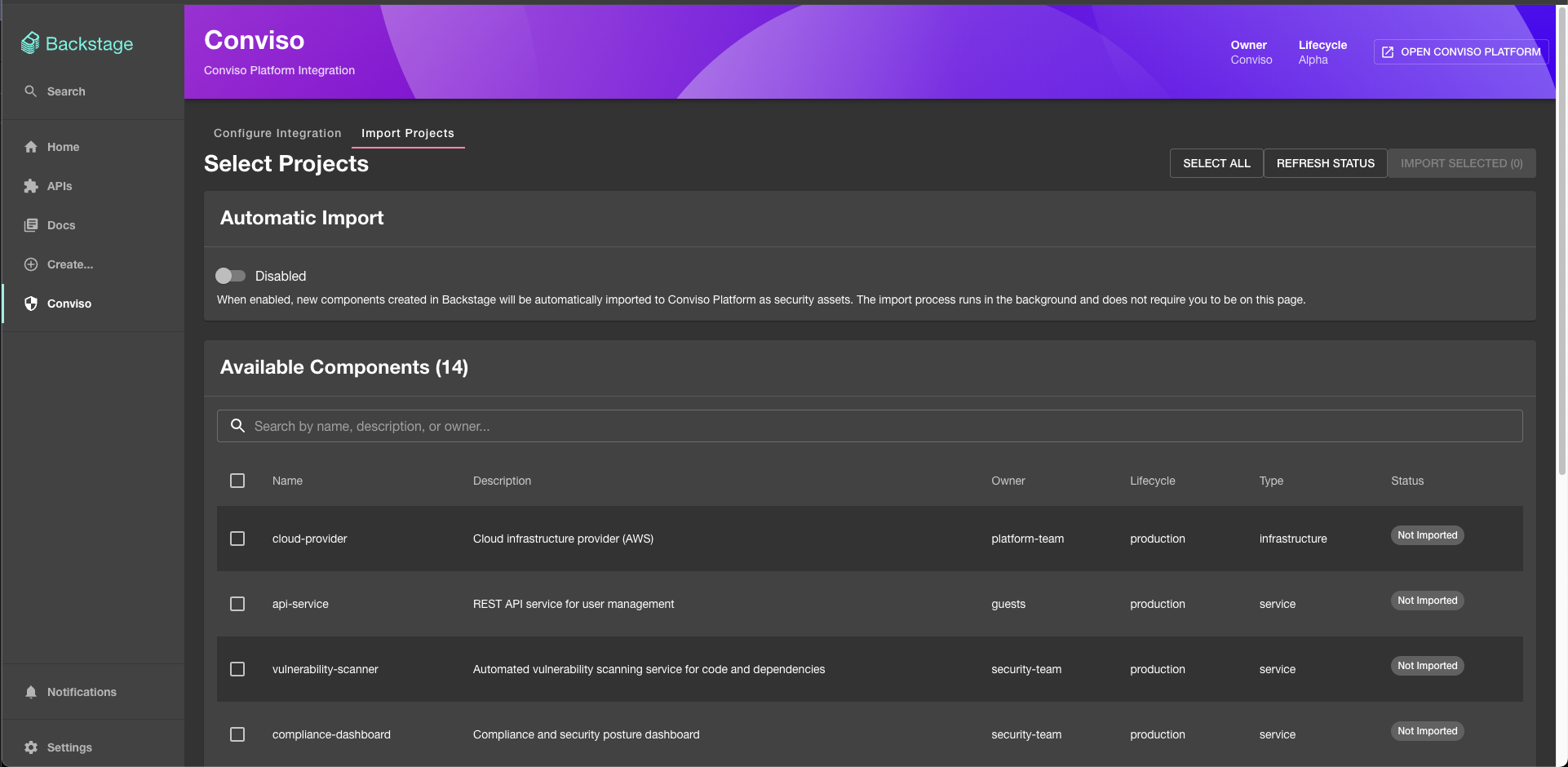
Task: Click Not Imported badge for compliance-dashboard
Action: (x=1428, y=731)
